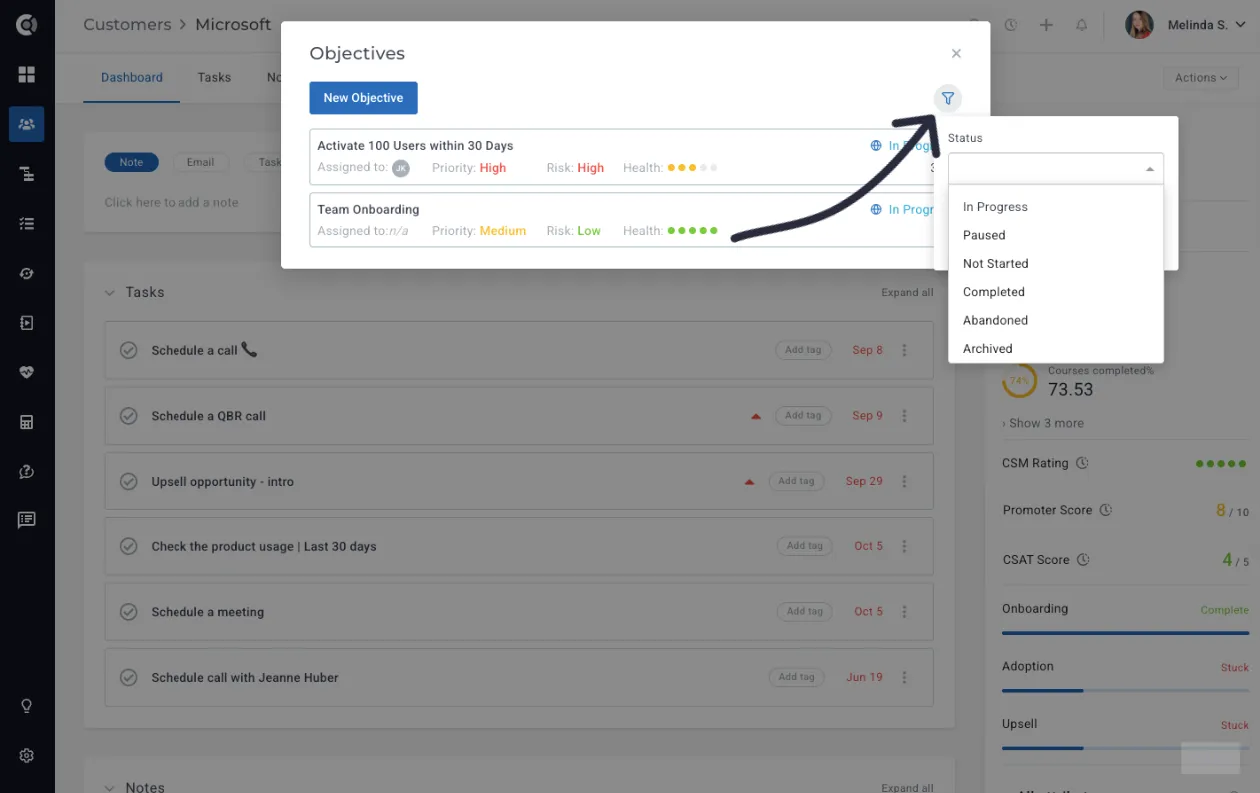The image size is (1260, 793).
Task: Mark Schedule a QBR call complete
Action: pos(128,416)
